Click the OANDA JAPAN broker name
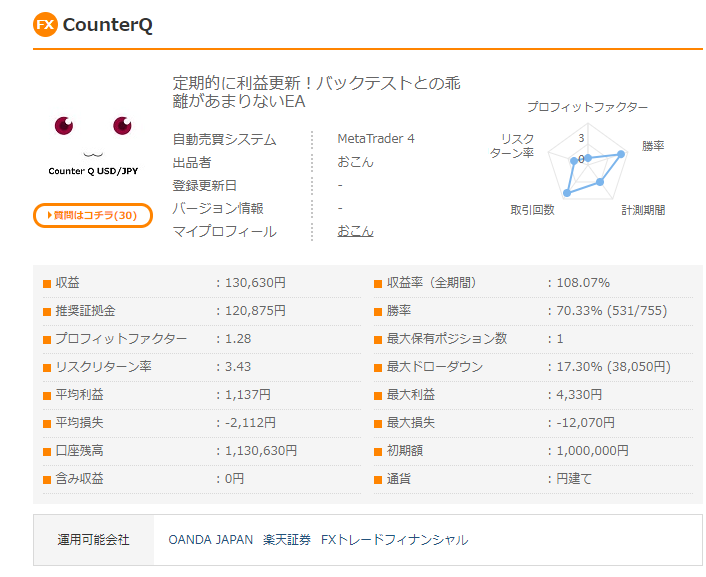Screen dimensions: 706x577 (210, 540)
